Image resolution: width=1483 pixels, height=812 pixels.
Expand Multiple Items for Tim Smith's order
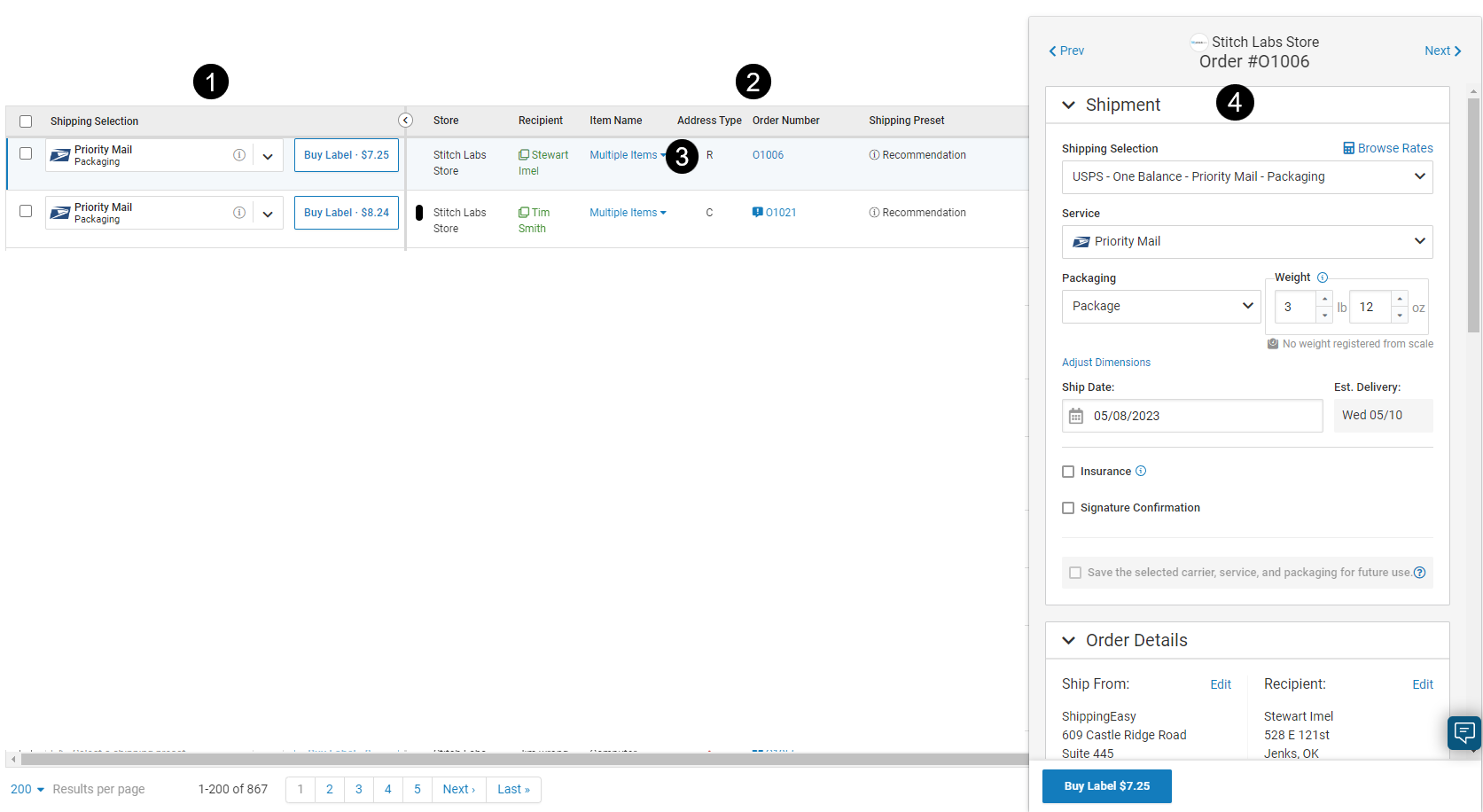(628, 213)
